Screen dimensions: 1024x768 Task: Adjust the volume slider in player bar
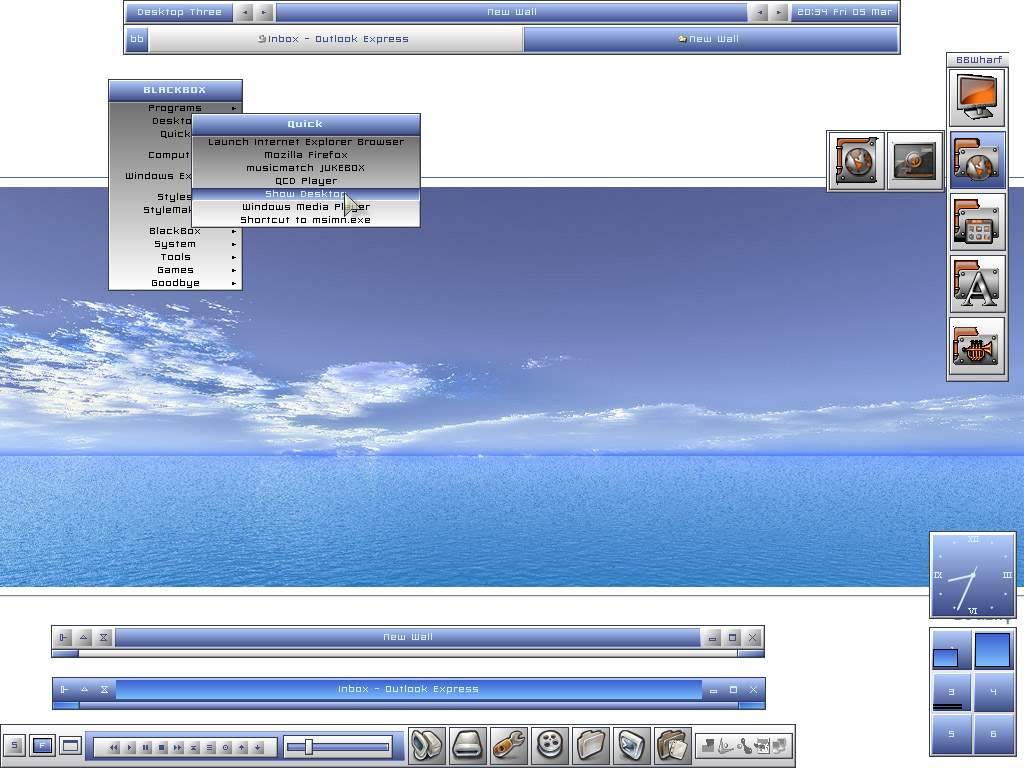309,746
